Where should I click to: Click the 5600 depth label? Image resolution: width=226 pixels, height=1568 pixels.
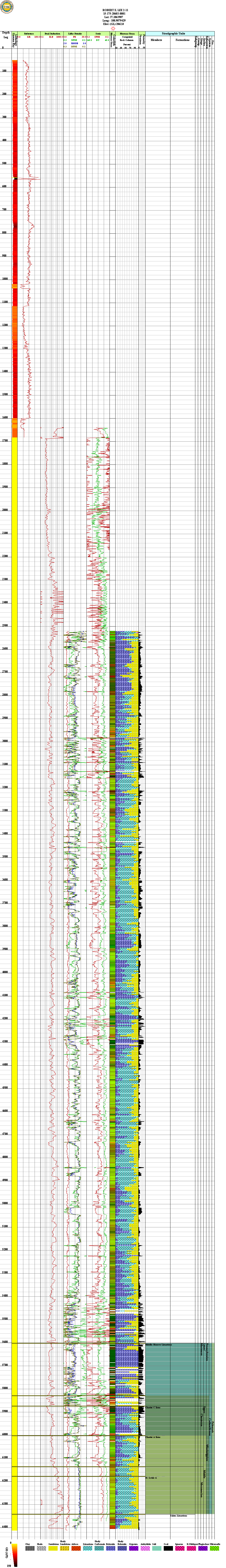point(5,1342)
